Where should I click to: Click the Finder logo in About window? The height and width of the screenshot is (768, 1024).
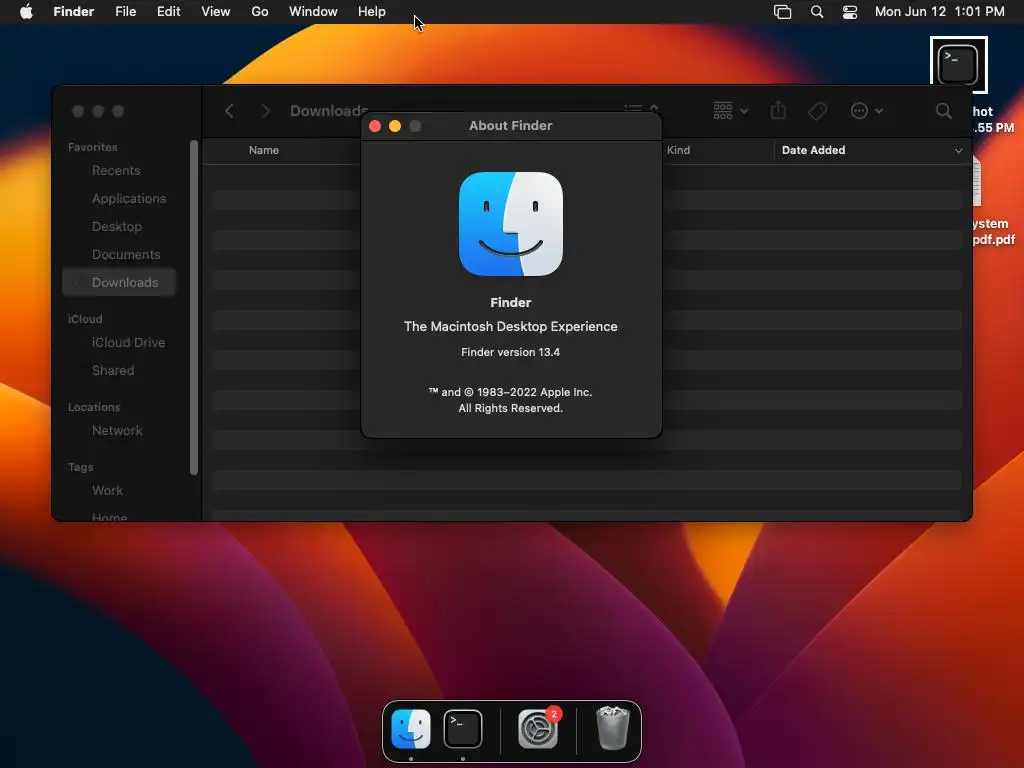pos(511,224)
